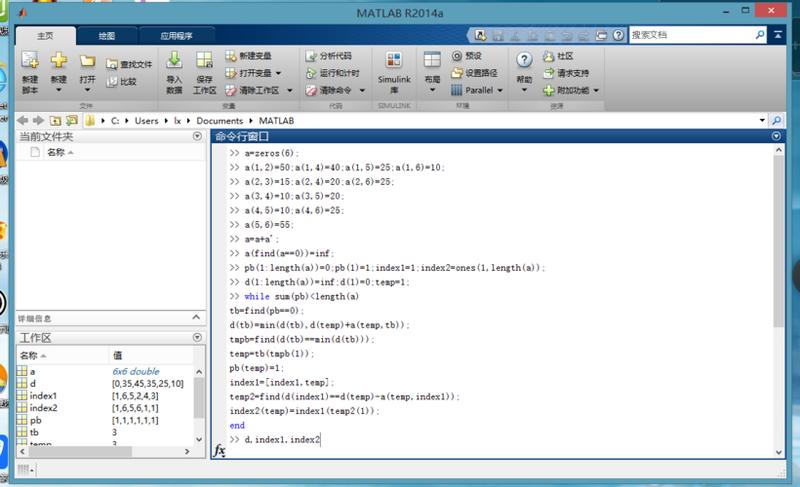The width and height of the screenshot is (800, 487).
Task: Click the first quick-access toolbar shortcut icon
Action: point(480,35)
